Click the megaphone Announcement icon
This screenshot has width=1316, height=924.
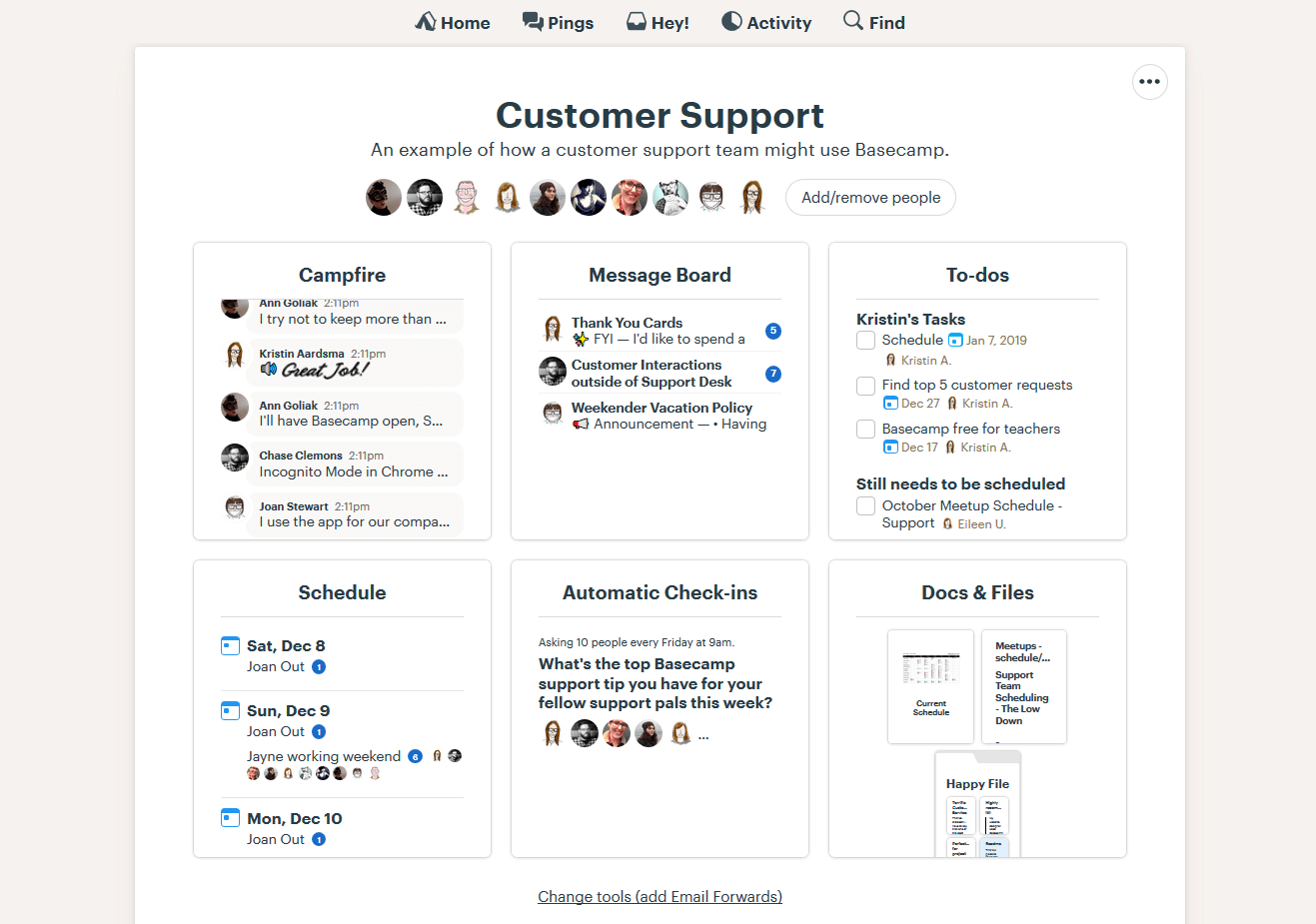(x=581, y=425)
